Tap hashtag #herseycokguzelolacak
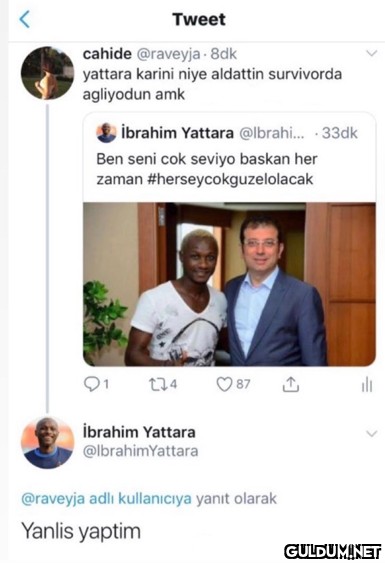 [230, 179]
